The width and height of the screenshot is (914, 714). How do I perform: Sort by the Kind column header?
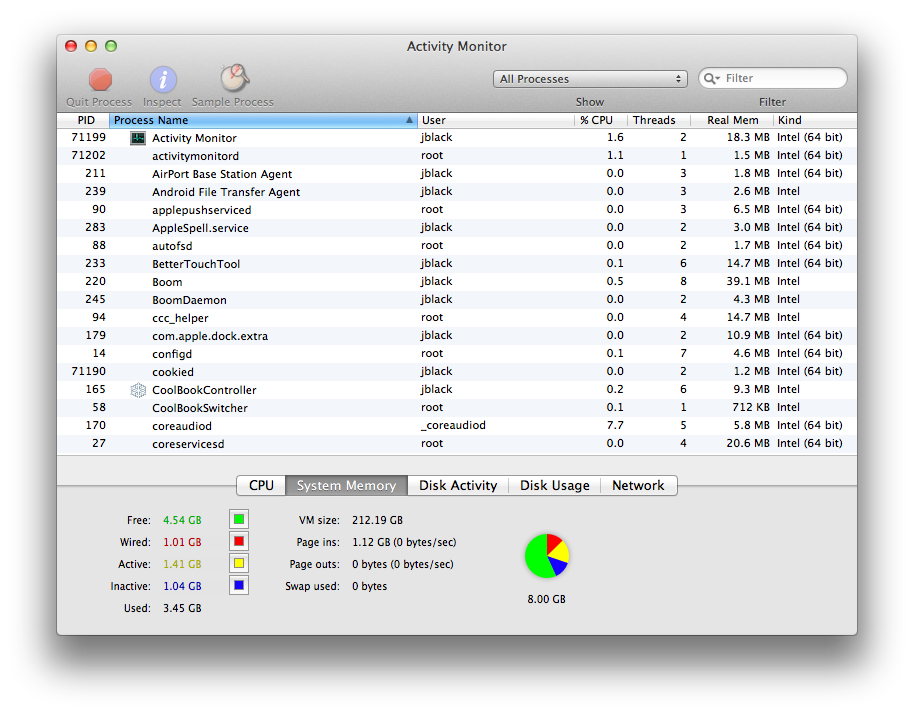coord(815,120)
